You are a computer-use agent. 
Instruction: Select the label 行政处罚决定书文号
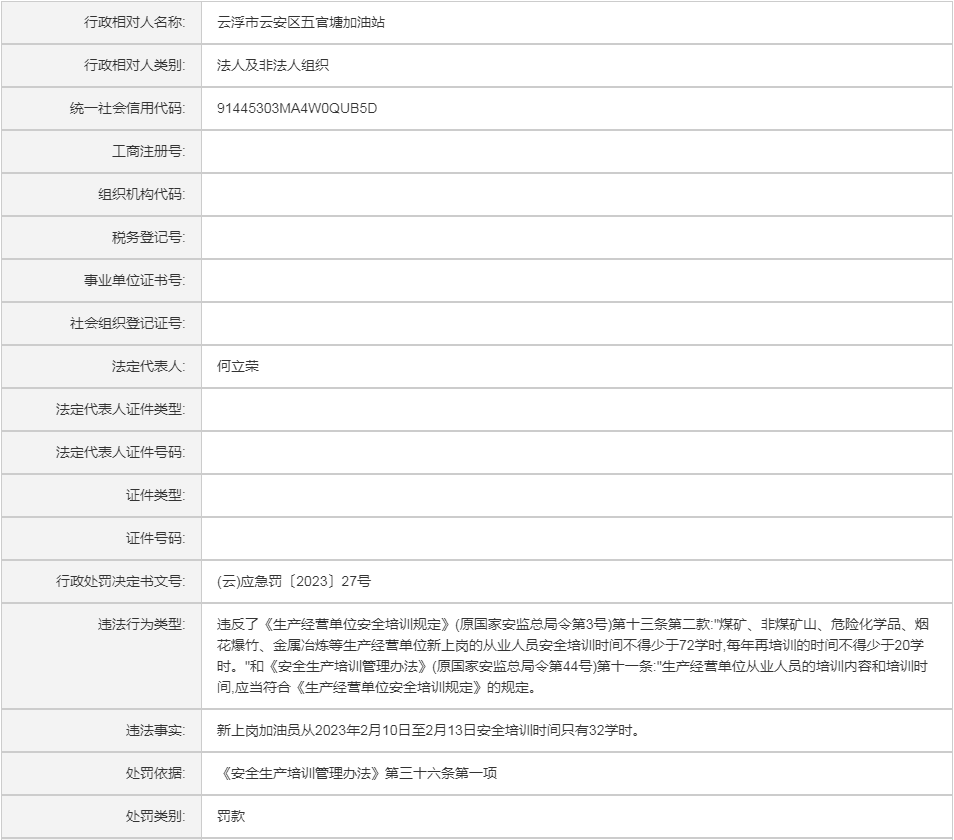120,581
